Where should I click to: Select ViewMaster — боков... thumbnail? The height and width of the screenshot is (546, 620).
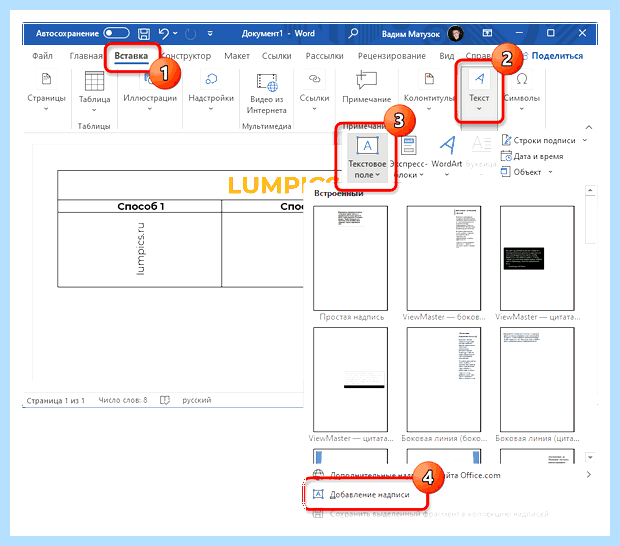click(444, 258)
